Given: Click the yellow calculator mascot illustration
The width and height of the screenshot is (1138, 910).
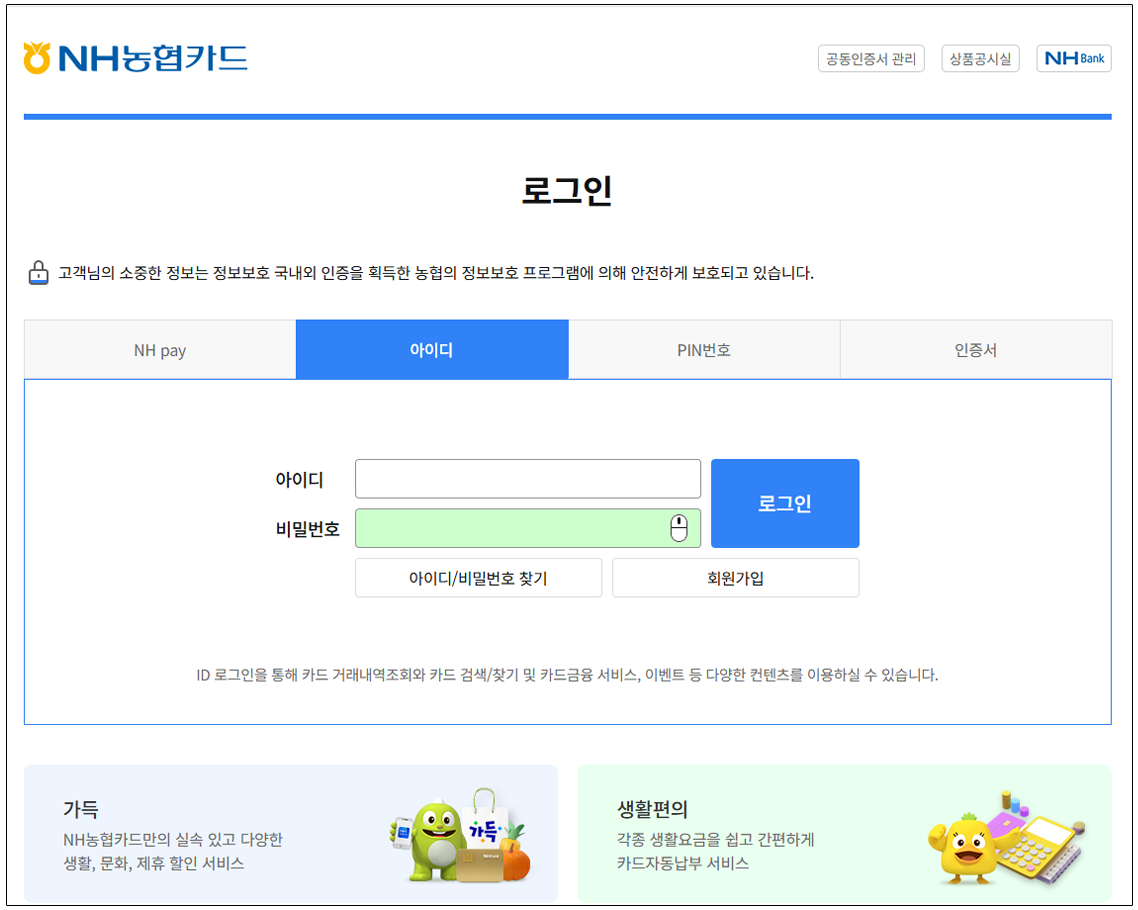Looking at the screenshot, I should 1007,837.
